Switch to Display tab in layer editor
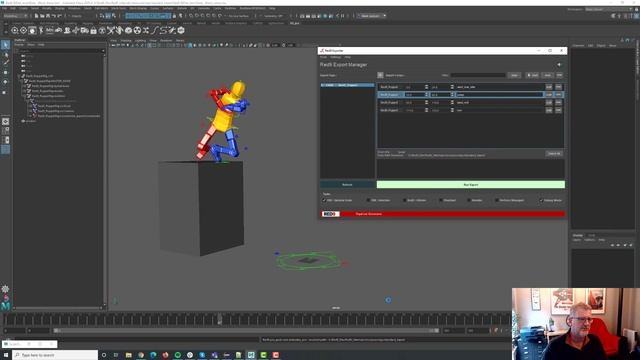 click(578, 236)
